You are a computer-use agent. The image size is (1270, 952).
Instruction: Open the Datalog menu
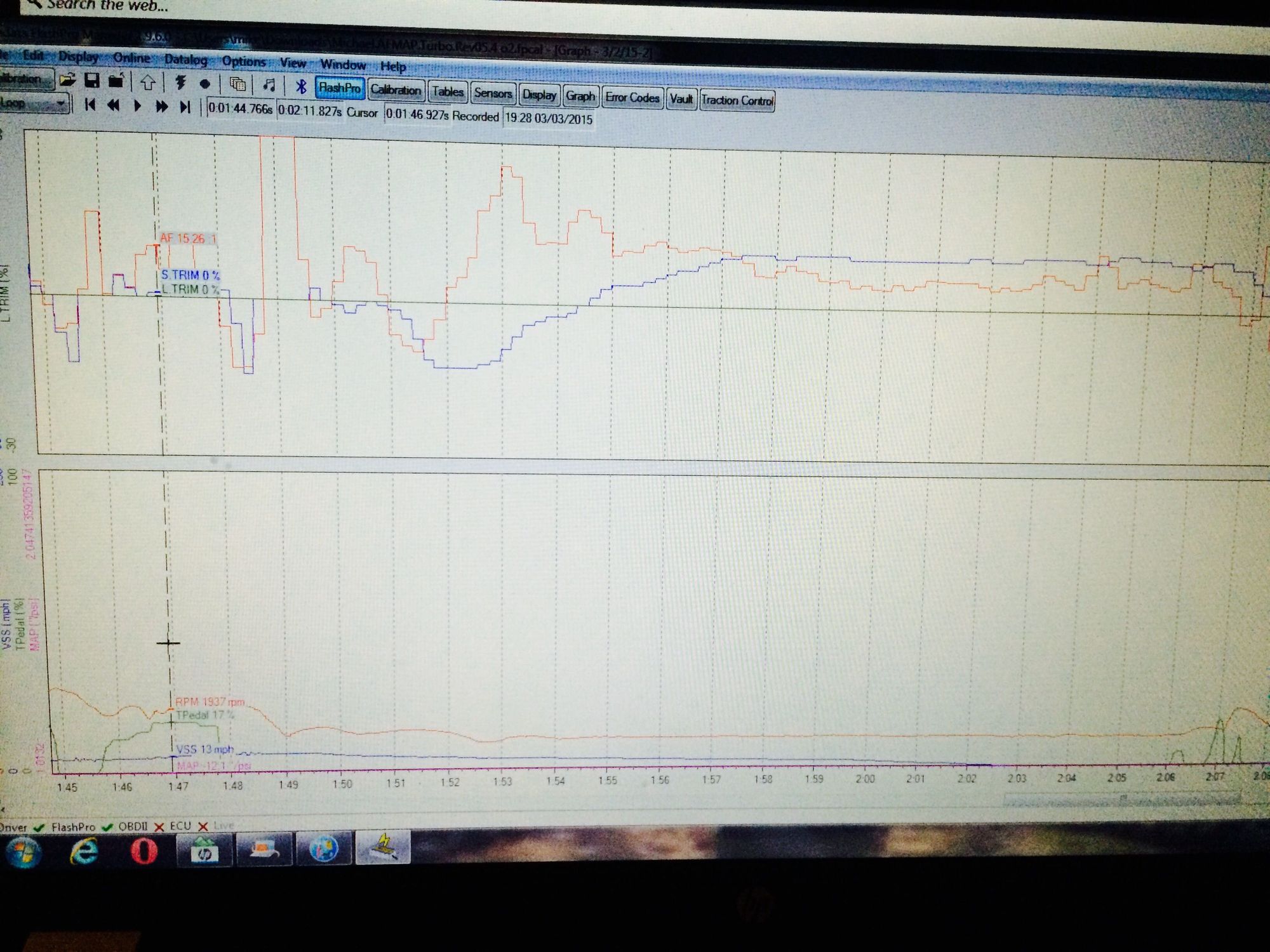point(185,60)
